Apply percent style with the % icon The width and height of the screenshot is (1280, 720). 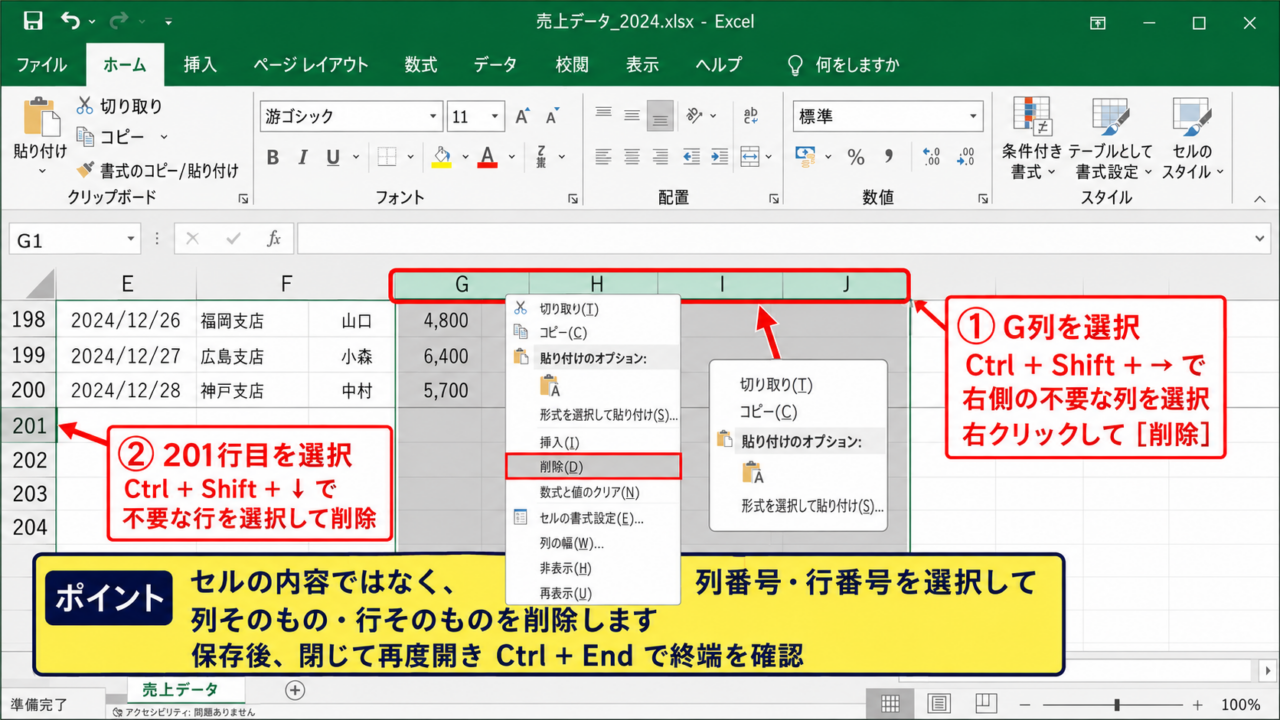(856, 157)
